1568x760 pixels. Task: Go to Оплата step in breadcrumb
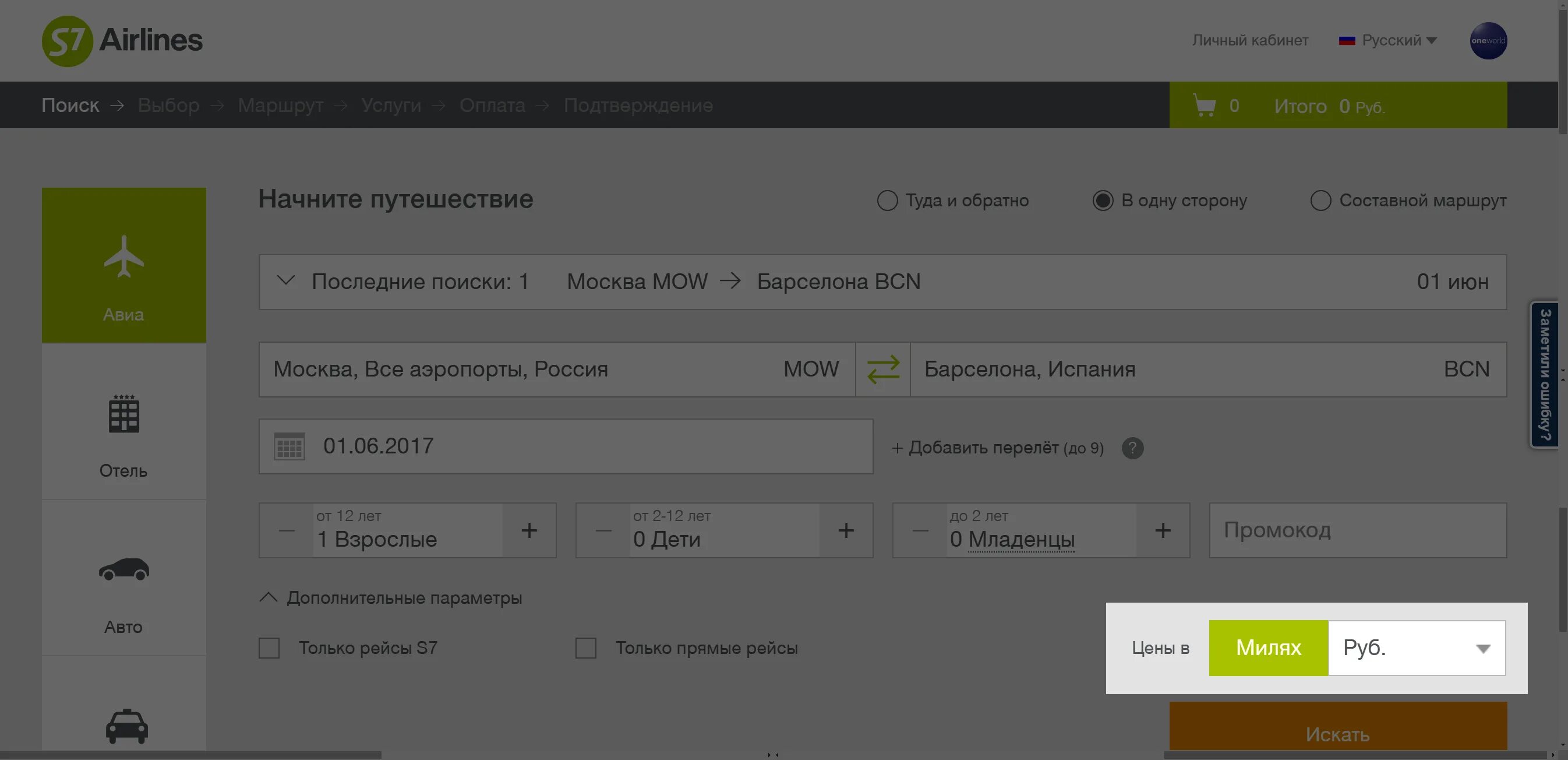[492, 105]
